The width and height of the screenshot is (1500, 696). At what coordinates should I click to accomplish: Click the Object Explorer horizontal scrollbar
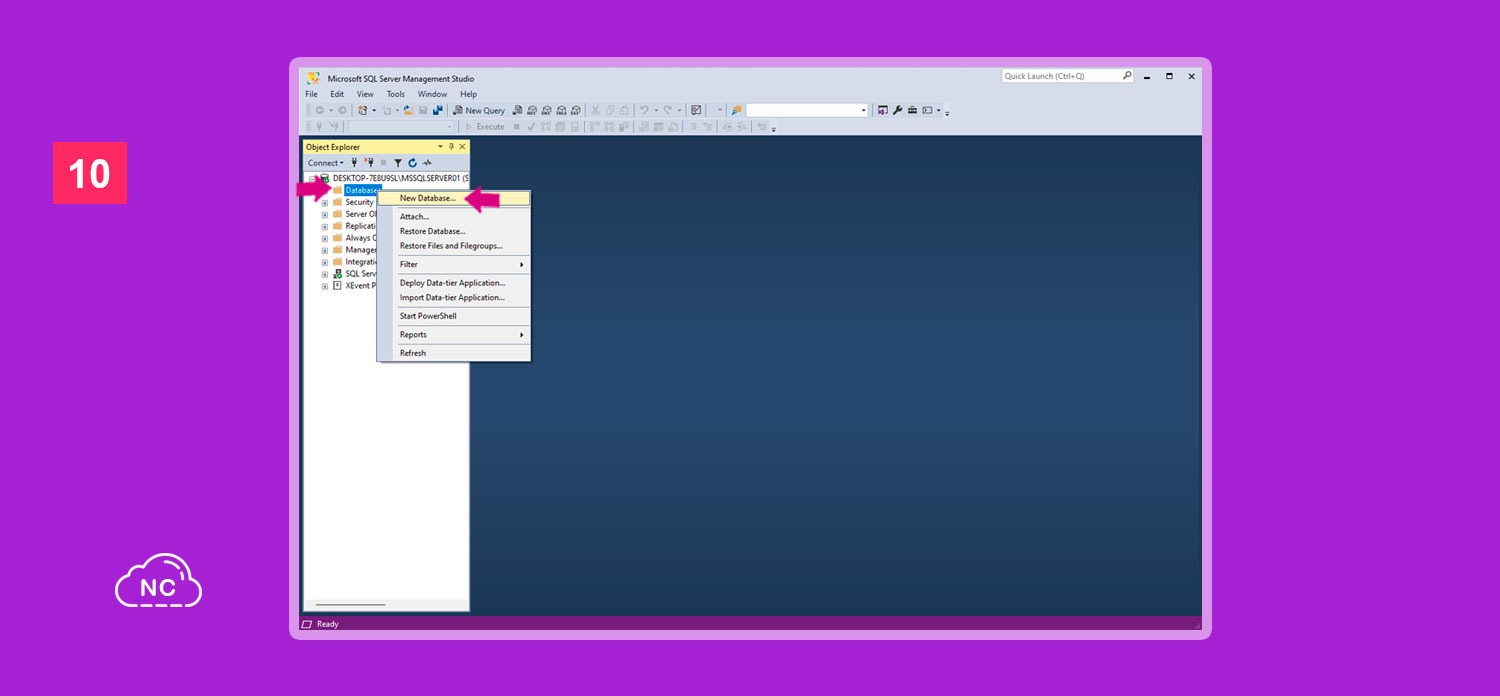(350, 605)
